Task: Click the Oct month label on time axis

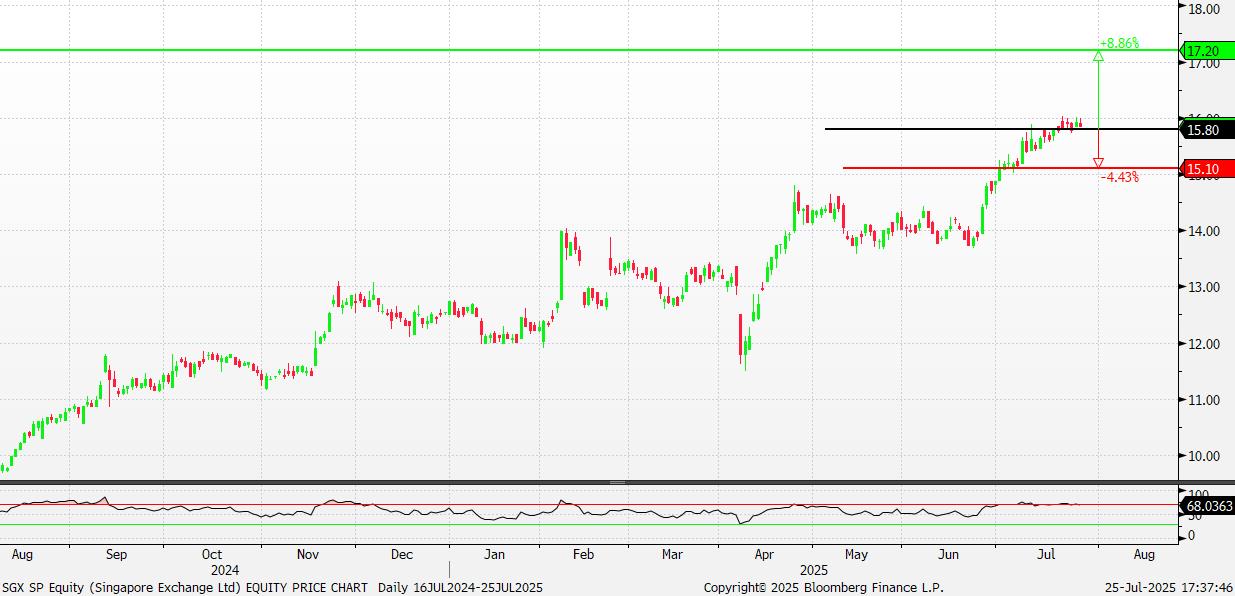Action: (211, 554)
